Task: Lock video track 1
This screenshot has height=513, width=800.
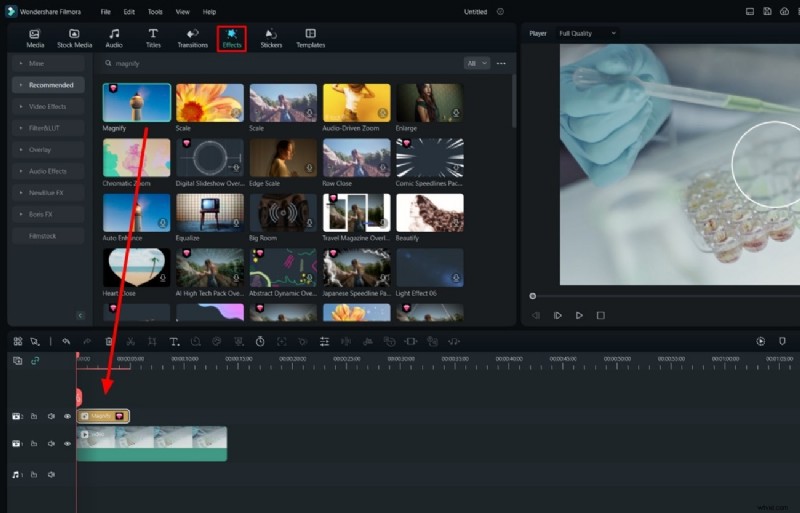Action: pyautogui.click(x=34, y=444)
